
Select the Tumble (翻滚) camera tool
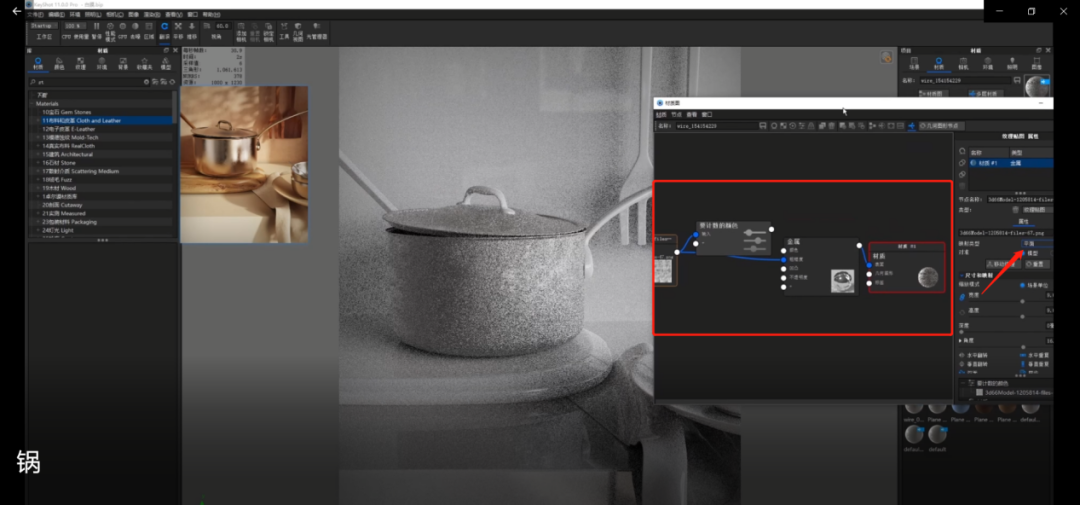click(x=164, y=30)
